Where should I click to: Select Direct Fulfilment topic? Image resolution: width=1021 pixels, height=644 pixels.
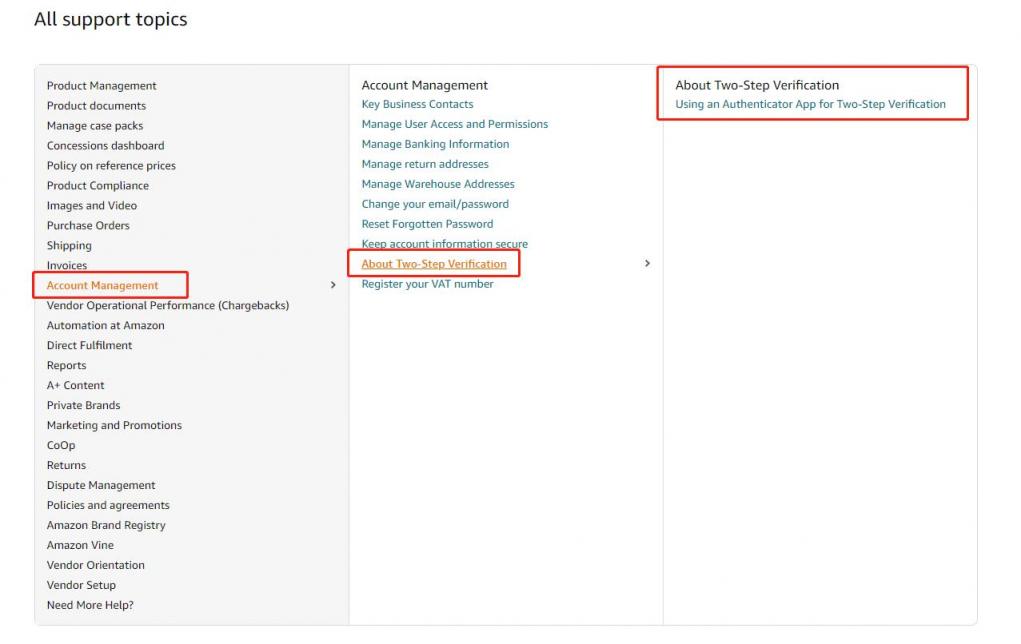tap(89, 345)
